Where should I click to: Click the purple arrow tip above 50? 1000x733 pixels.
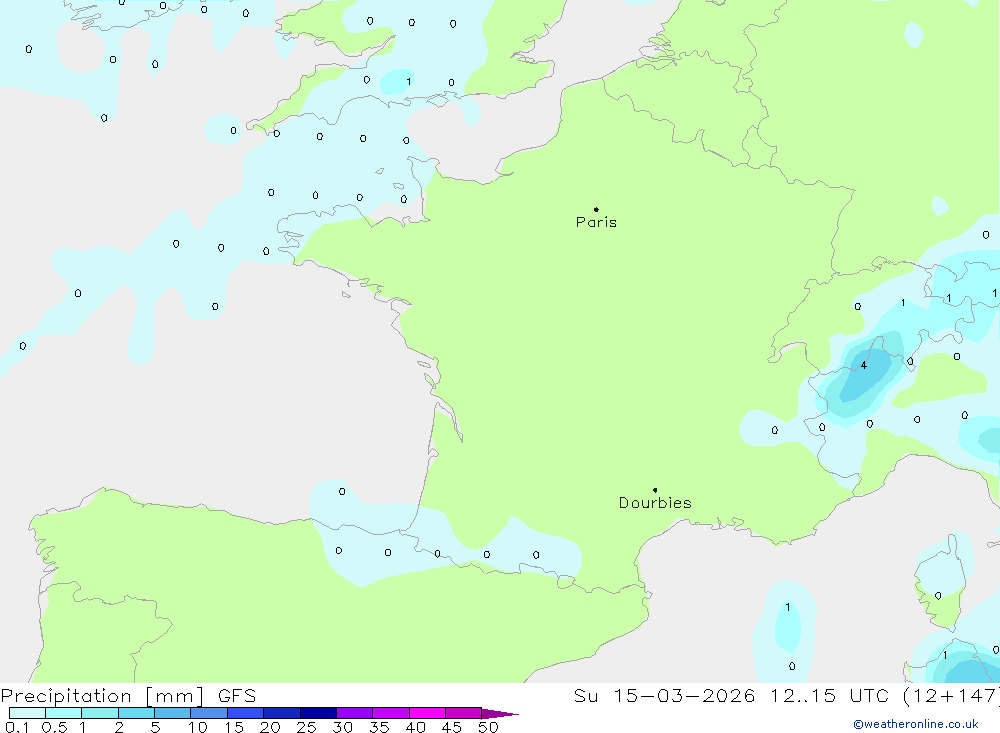pos(499,714)
